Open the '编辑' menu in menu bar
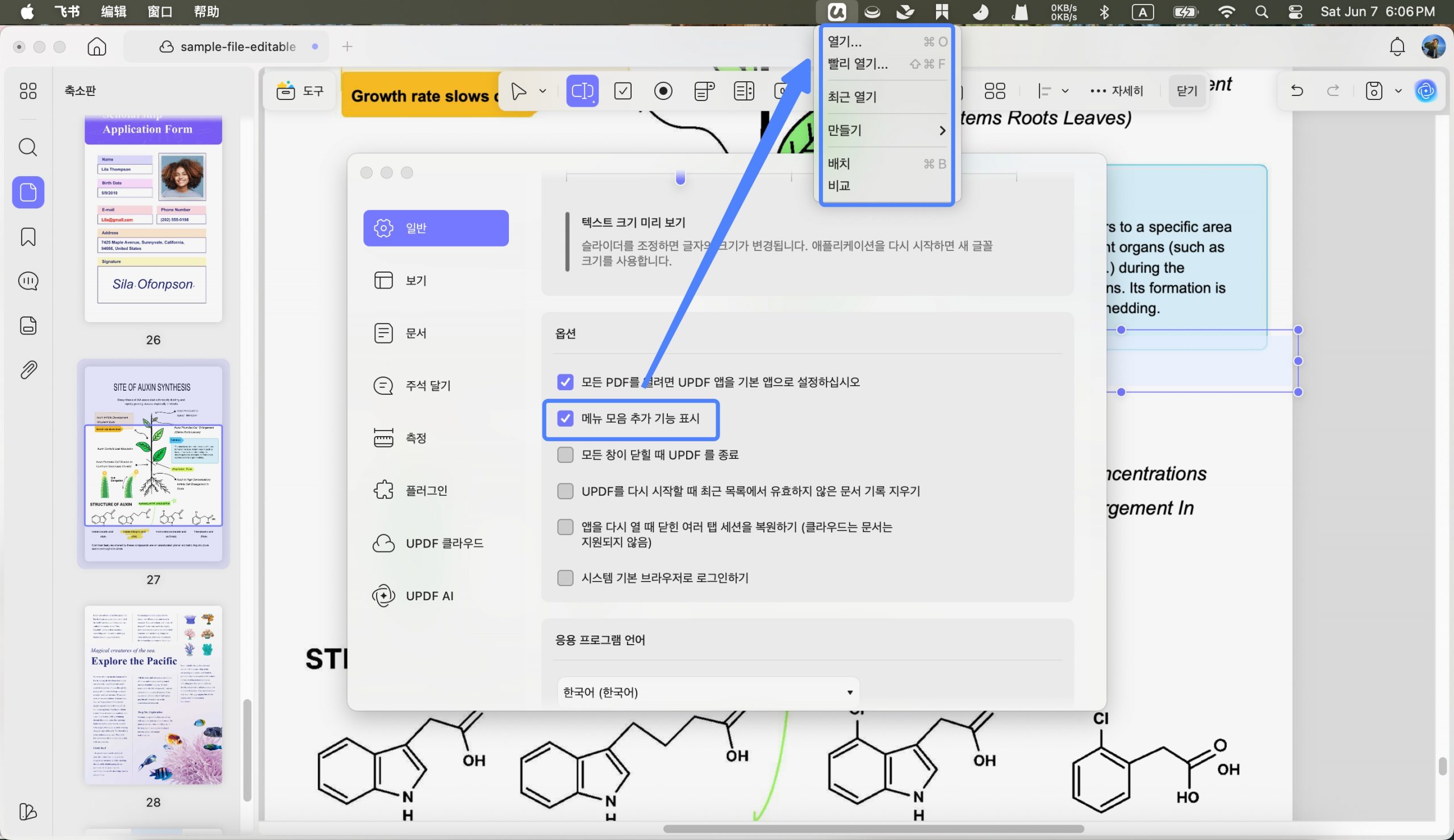 point(114,11)
